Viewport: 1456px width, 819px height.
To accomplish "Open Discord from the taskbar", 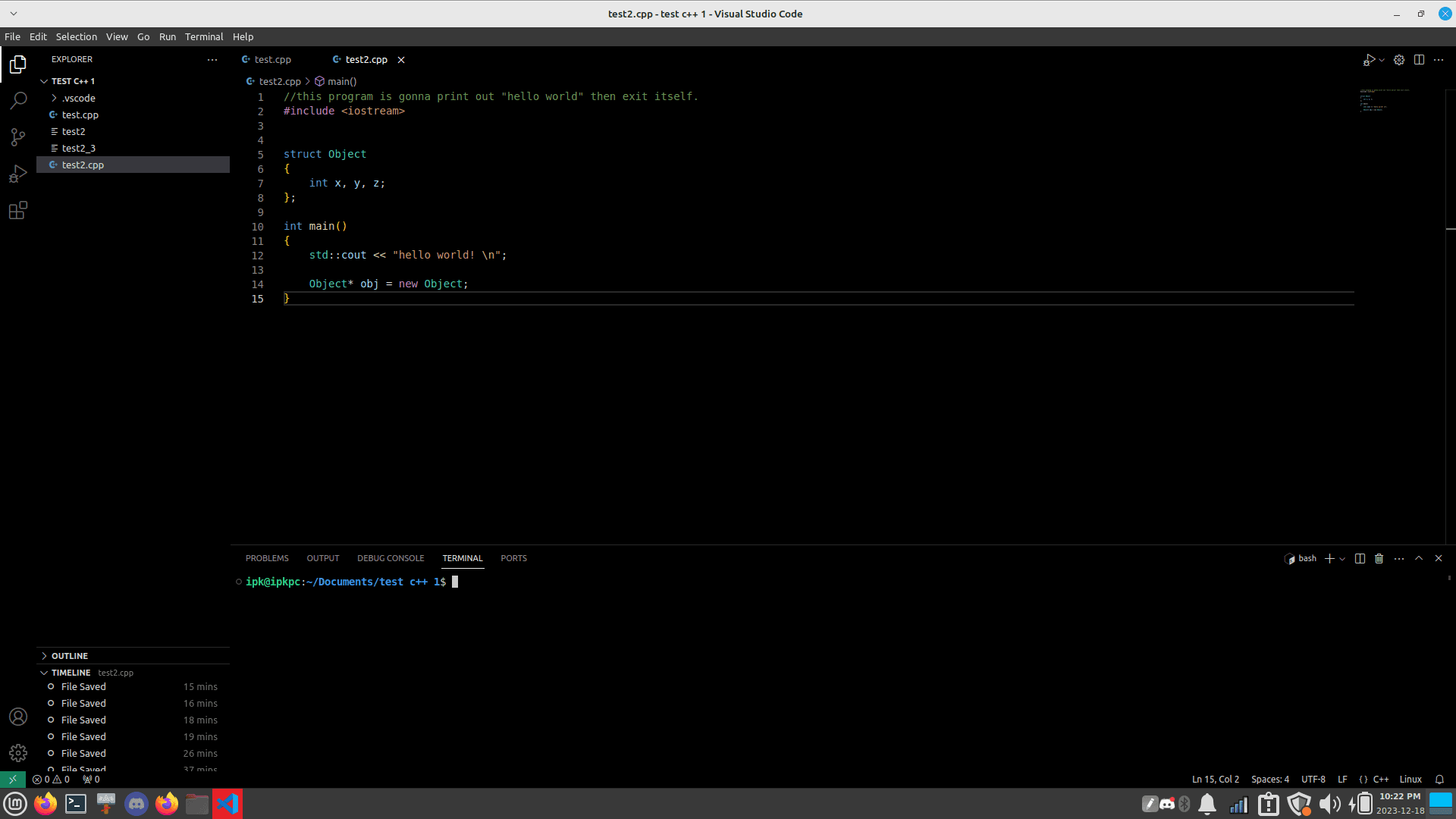I will click(136, 804).
